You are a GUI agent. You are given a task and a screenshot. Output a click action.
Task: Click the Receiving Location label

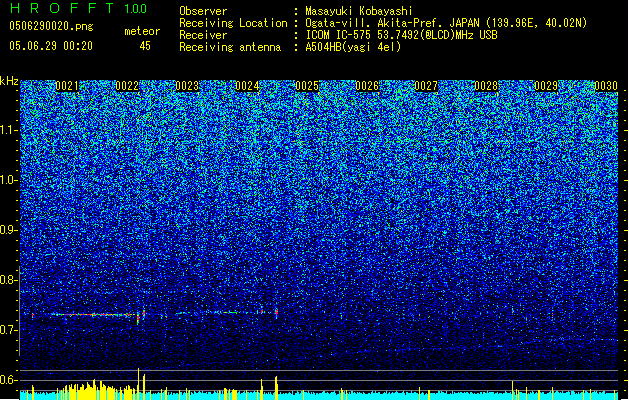[233, 23]
